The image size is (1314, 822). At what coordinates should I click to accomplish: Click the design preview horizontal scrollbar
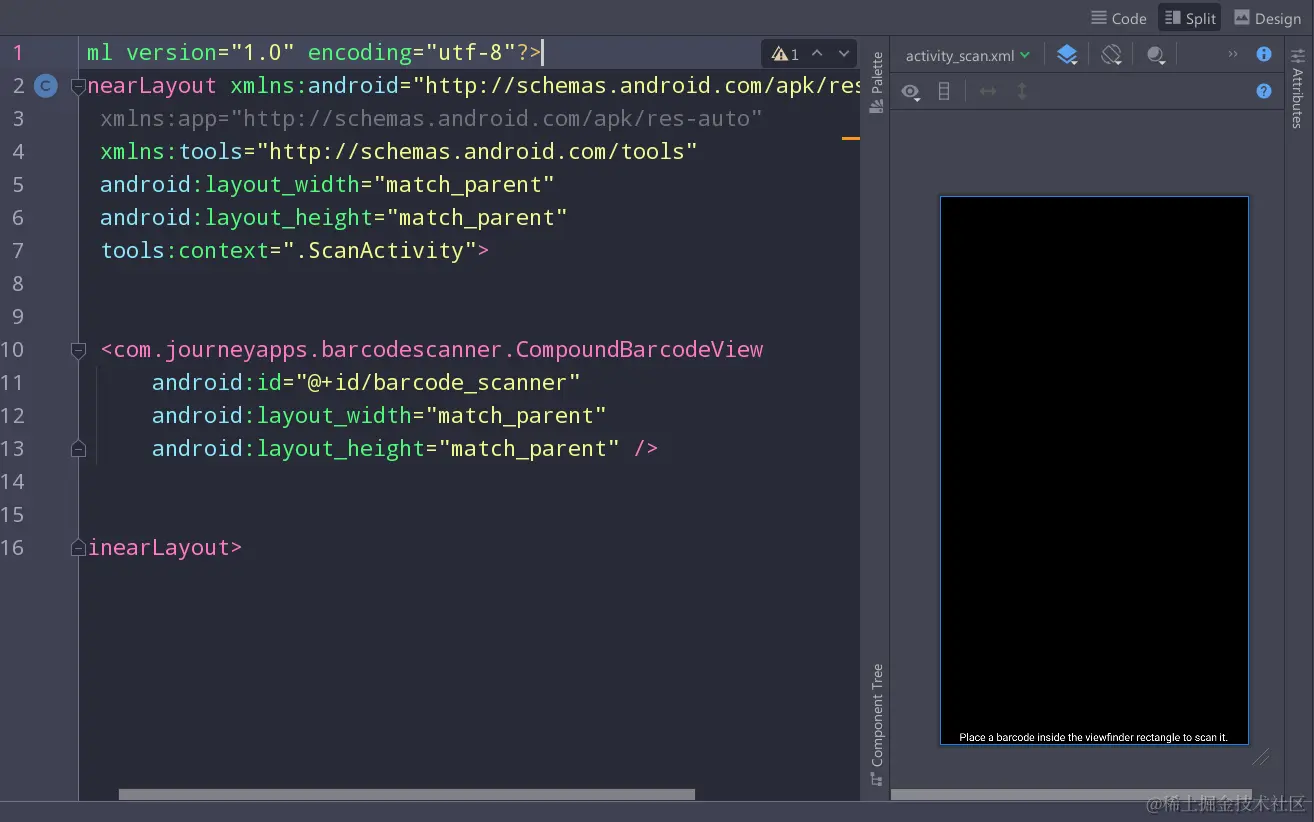tap(1071, 794)
